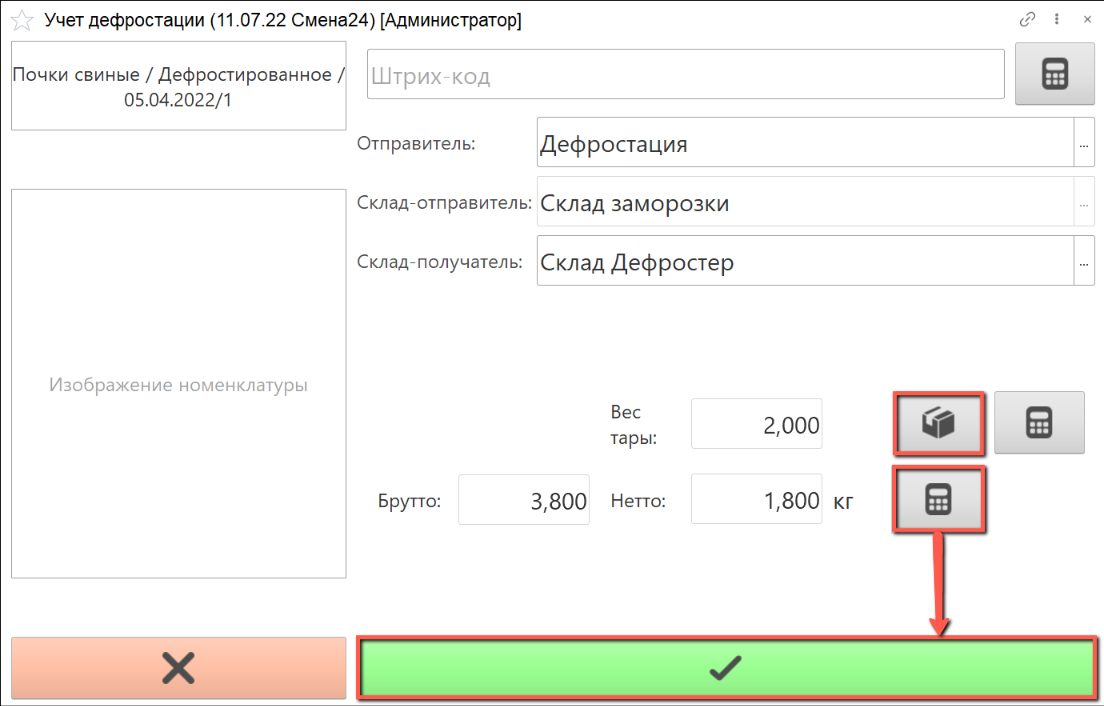Click the box icon to select tare
1104x706 pixels.
[x=938, y=423]
